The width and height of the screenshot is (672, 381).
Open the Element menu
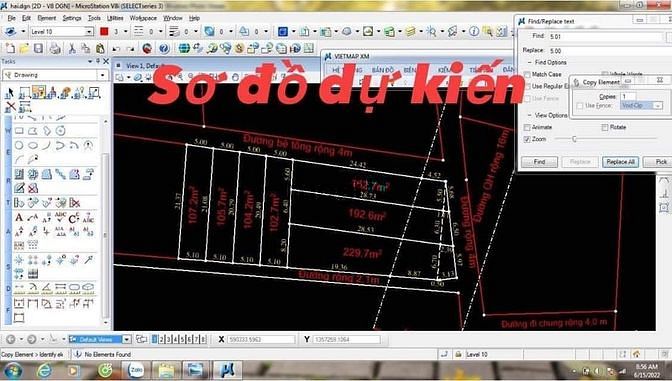47,18
